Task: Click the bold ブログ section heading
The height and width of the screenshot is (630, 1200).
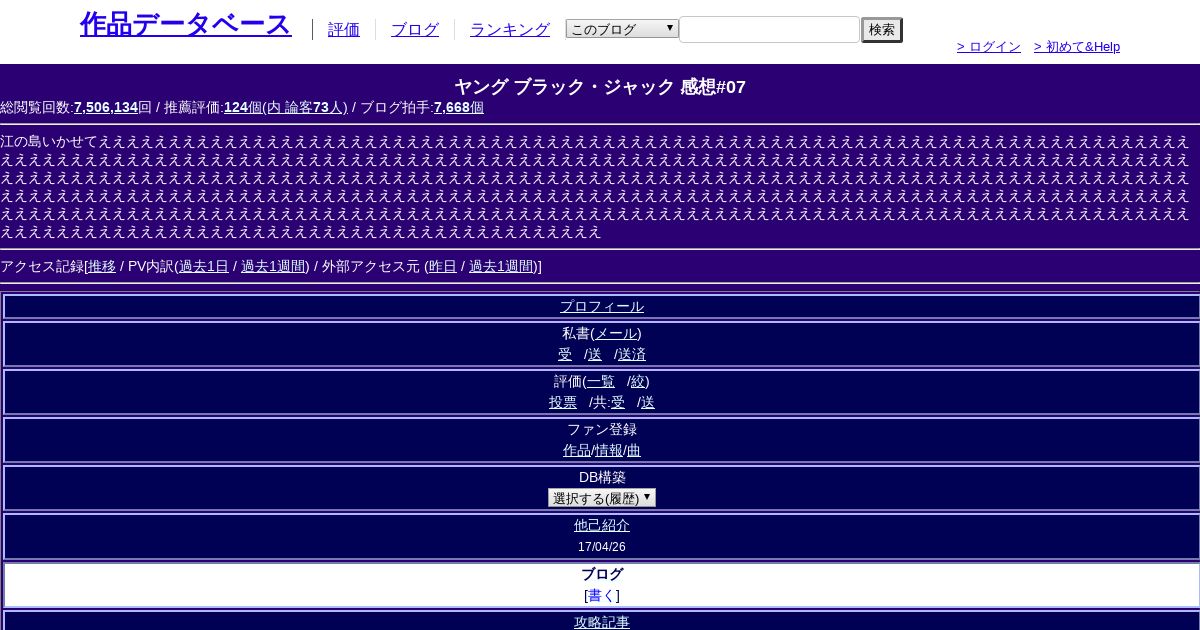Action: click(x=602, y=574)
